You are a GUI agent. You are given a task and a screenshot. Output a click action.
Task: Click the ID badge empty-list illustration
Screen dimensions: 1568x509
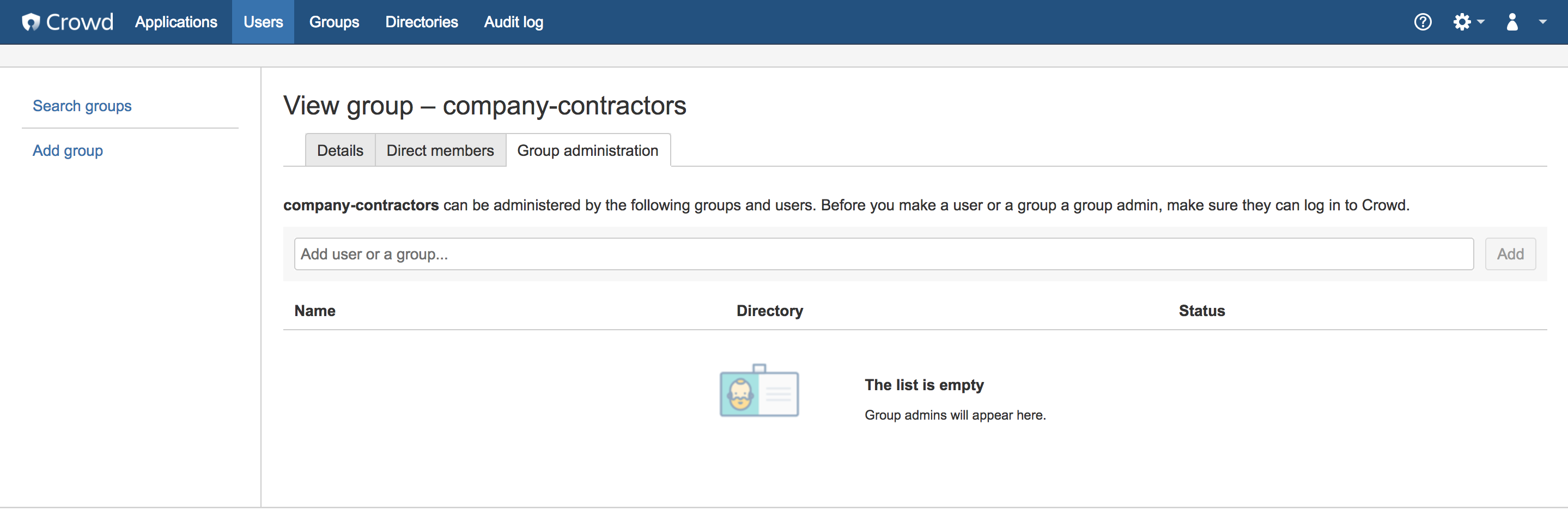(759, 390)
